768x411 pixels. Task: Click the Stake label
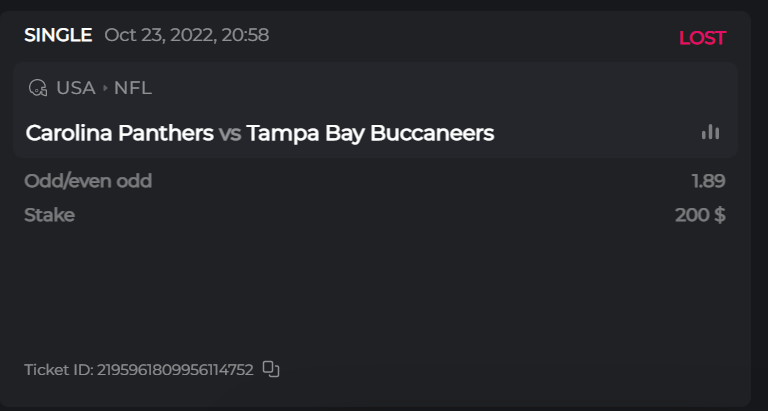tap(49, 215)
